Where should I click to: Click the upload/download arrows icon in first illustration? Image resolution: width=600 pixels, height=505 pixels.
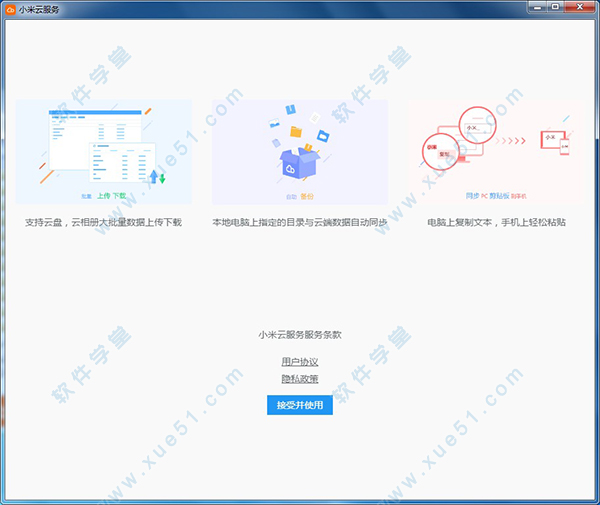[x=157, y=176]
